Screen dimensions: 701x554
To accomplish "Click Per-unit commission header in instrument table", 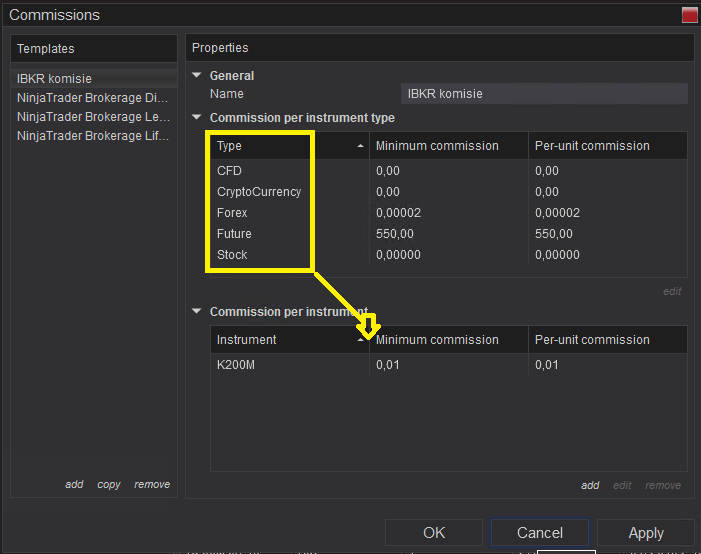I will coord(608,340).
